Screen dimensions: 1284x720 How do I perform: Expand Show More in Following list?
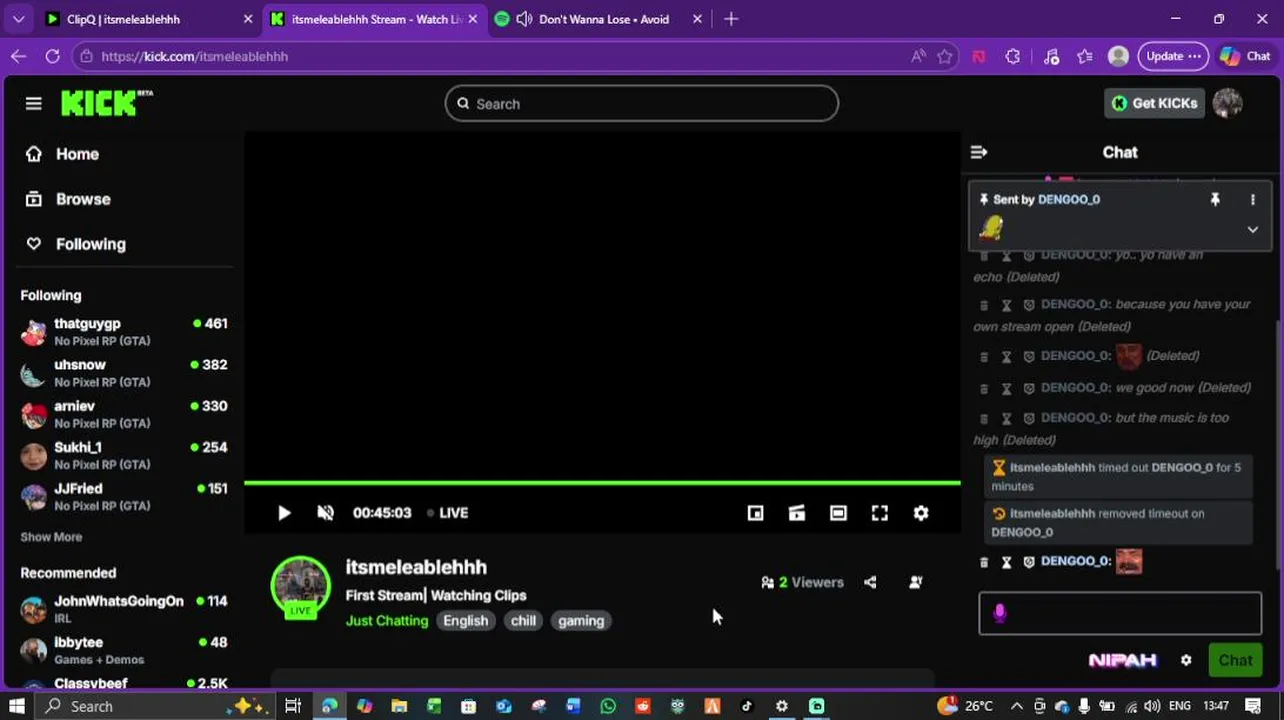tap(51, 537)
